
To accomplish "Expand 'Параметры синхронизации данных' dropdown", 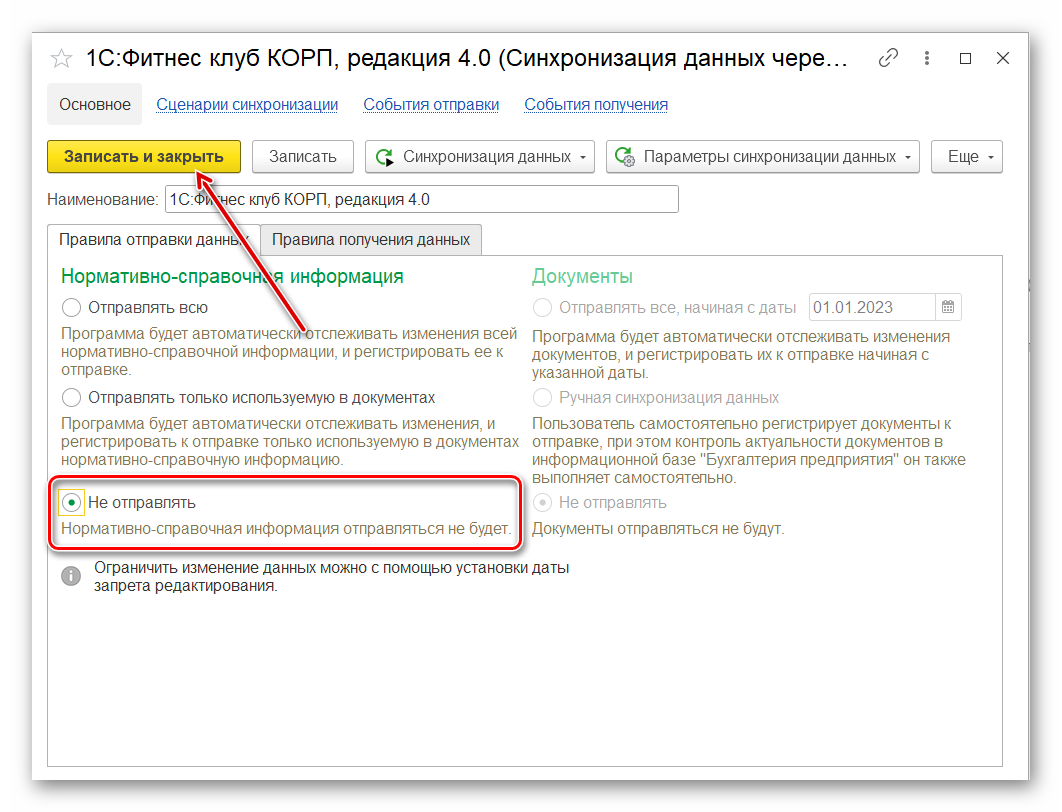I will 763,157.
